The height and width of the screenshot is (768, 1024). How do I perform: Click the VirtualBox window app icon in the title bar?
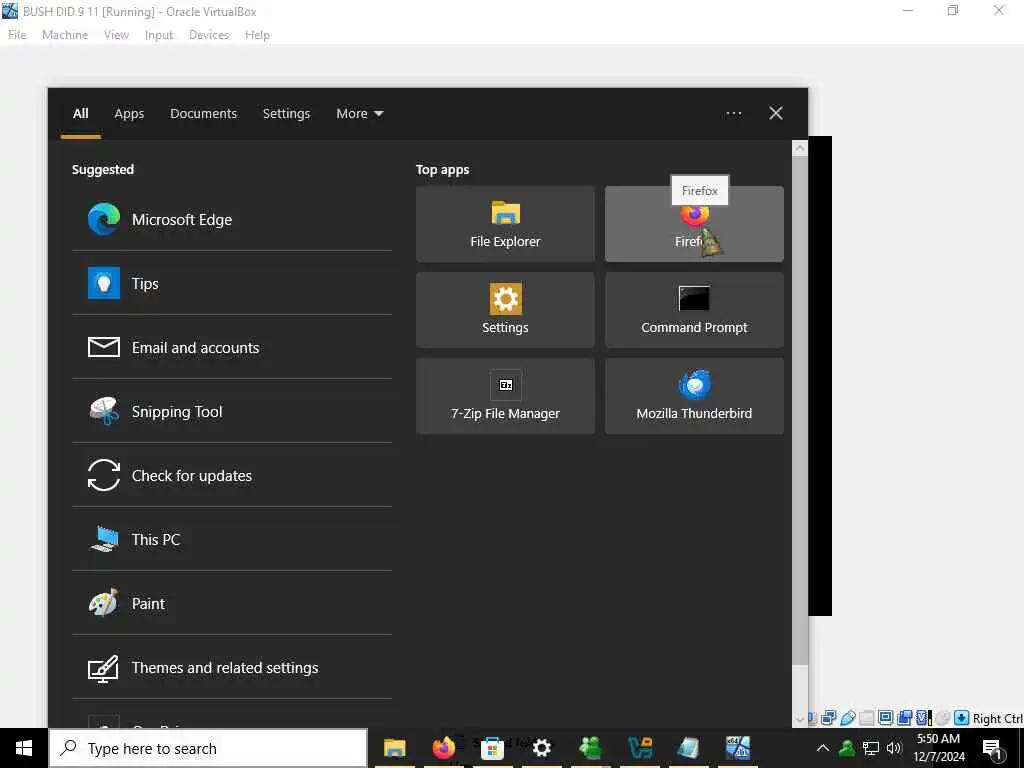pyautogui.click(x=10, y=10)
